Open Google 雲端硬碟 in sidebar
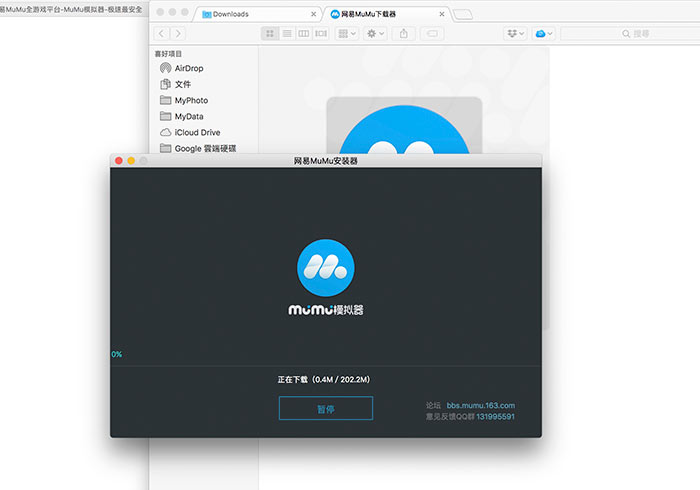700x490 pixels. tap(198, 148)
